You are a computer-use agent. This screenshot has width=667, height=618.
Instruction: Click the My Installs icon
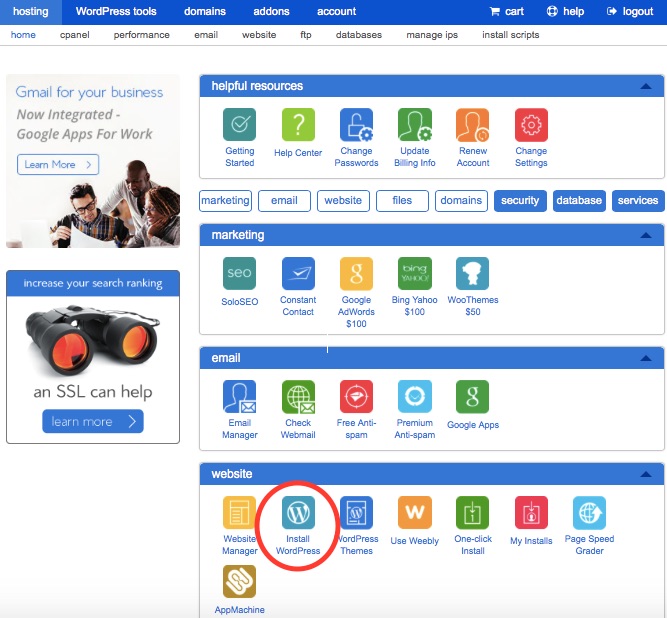pos(531,513)
